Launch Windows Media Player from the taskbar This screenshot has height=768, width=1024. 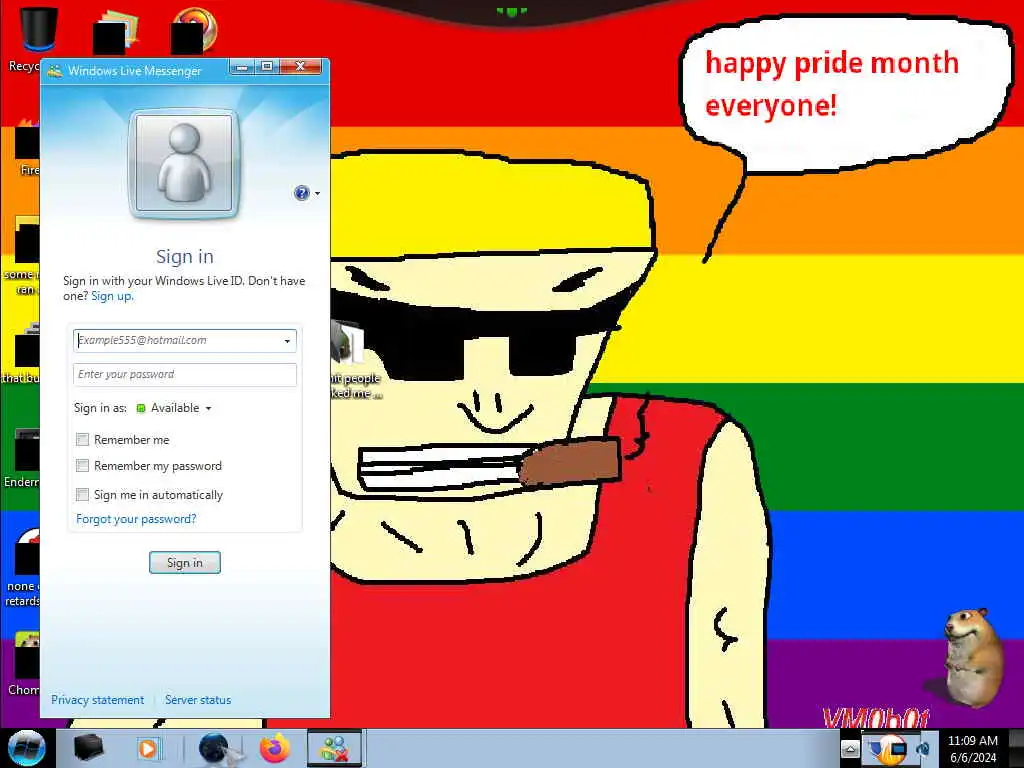148,748
